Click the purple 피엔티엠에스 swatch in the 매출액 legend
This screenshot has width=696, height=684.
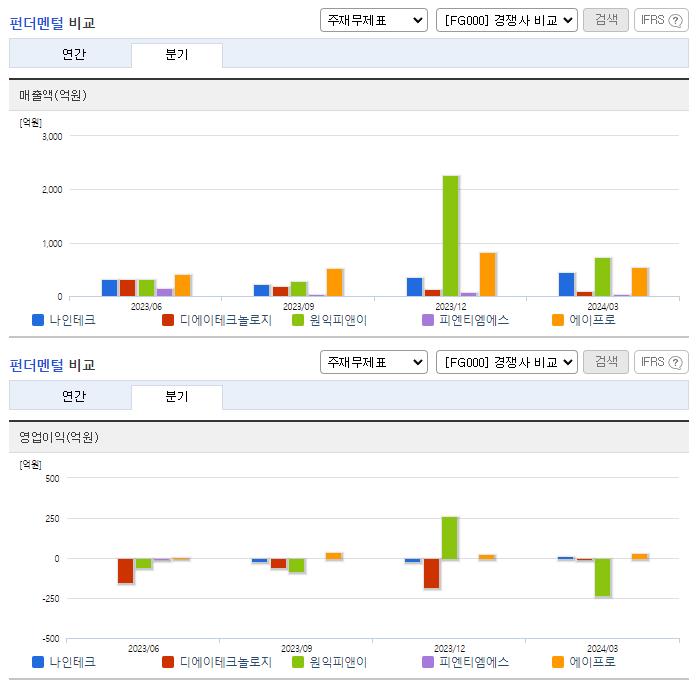pos(427,320)
